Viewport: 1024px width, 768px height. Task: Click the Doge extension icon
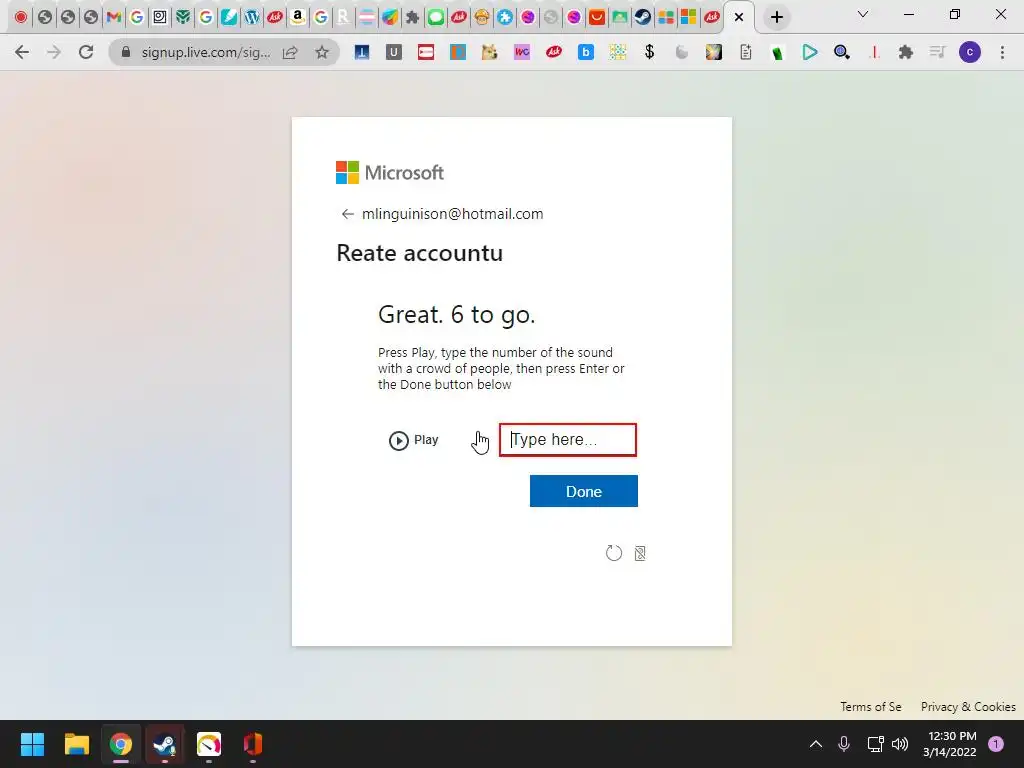(x=489, y=52)
